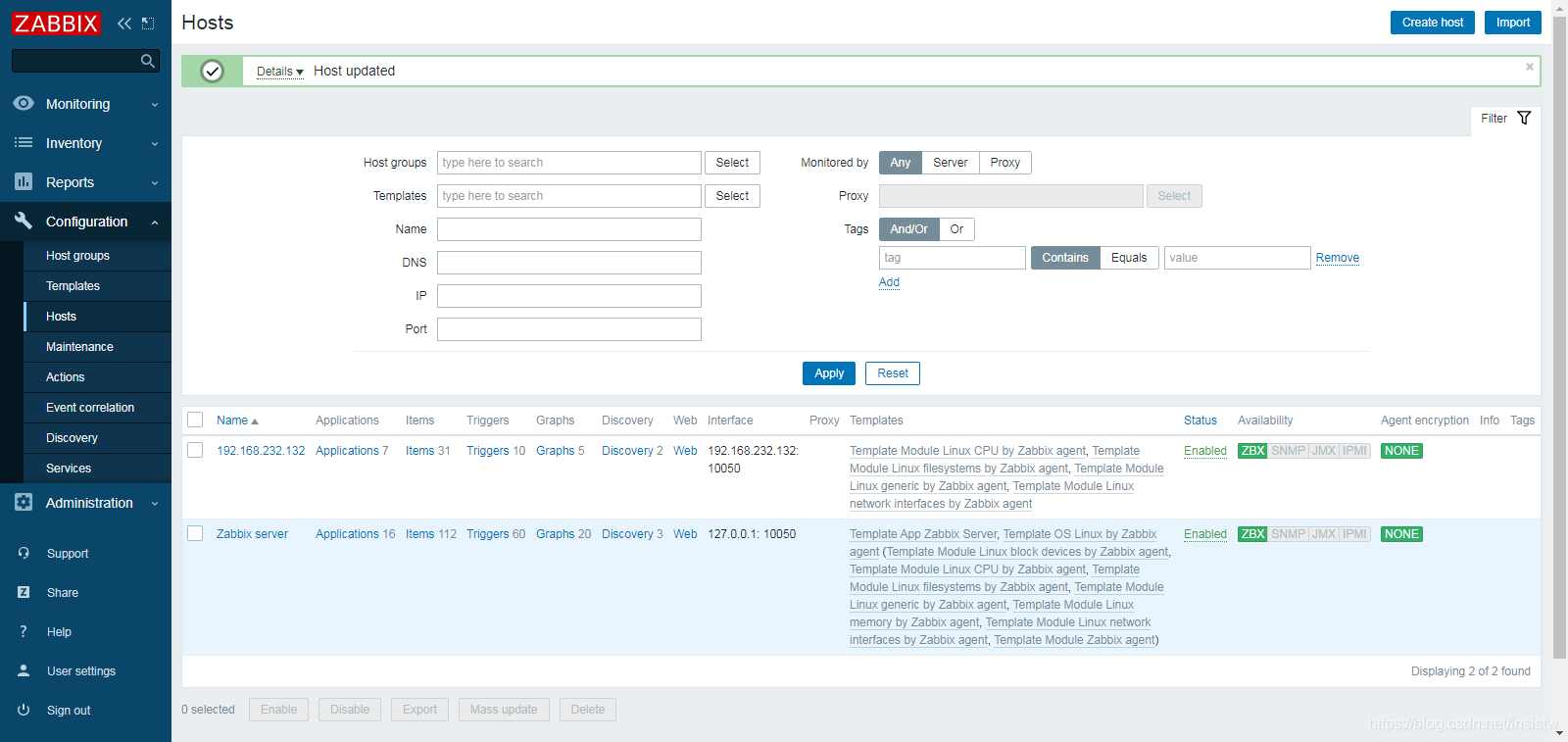The height and width of the screenshot is (742, 1568).
Task: Set Monitored by to Proxy
Action: pos(1004,163)
